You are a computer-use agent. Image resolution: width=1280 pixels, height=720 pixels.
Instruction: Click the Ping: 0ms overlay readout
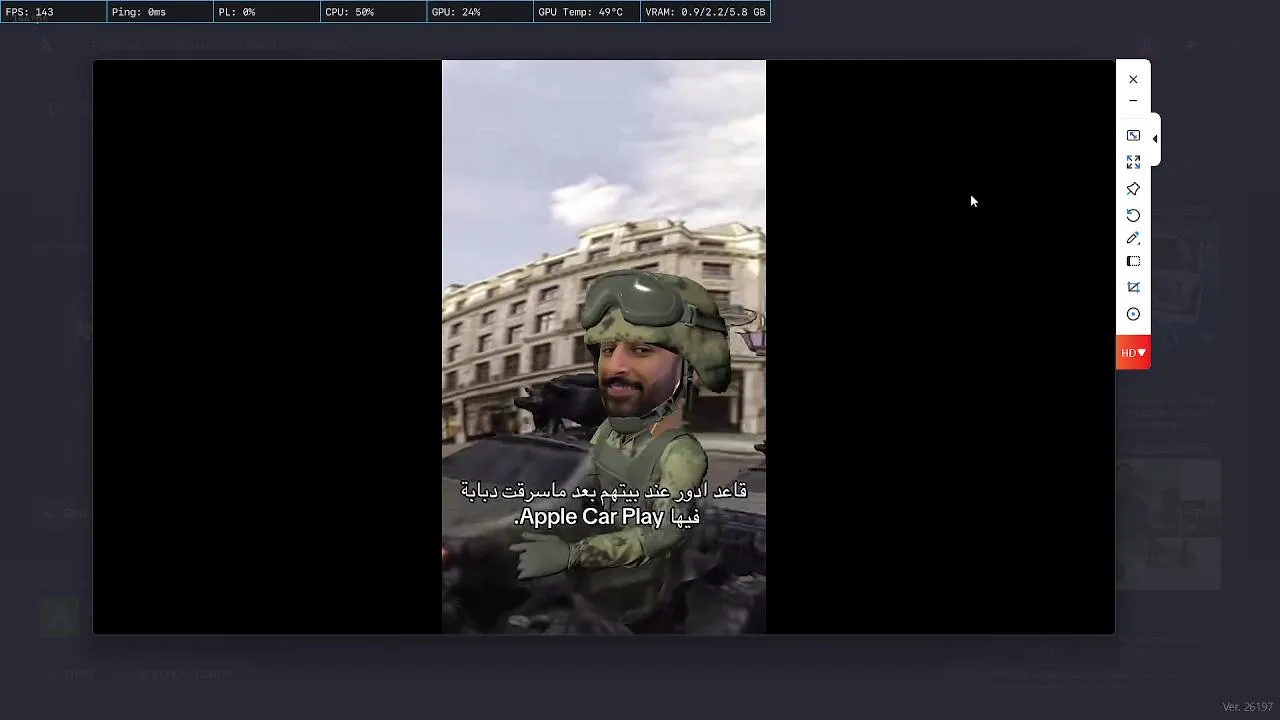coord(160,12)
